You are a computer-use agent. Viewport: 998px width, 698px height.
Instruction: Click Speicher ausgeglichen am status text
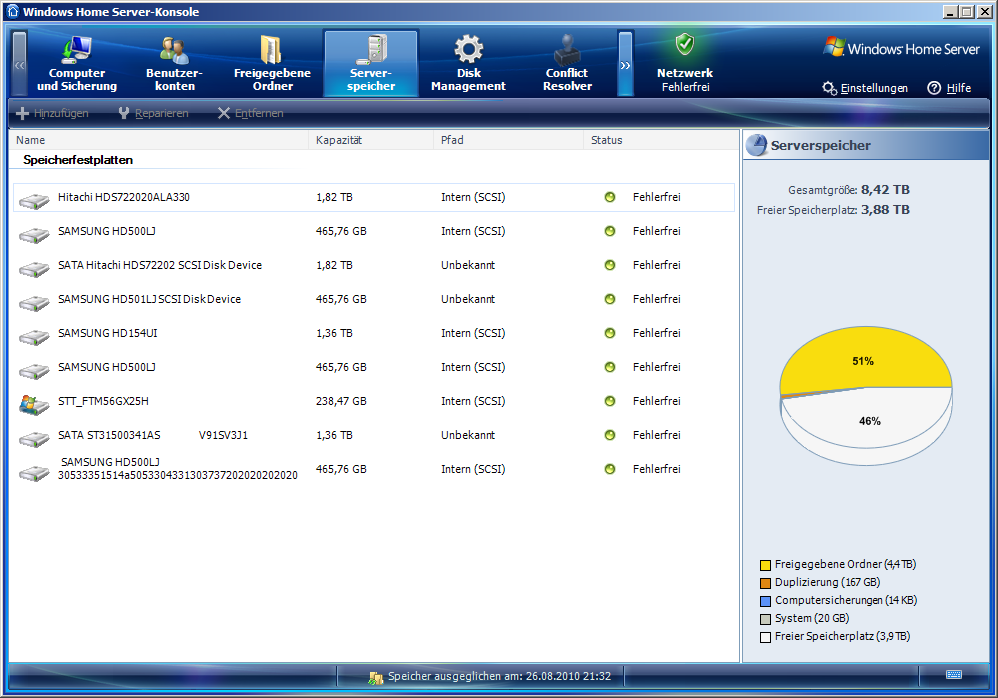point(500,676)
